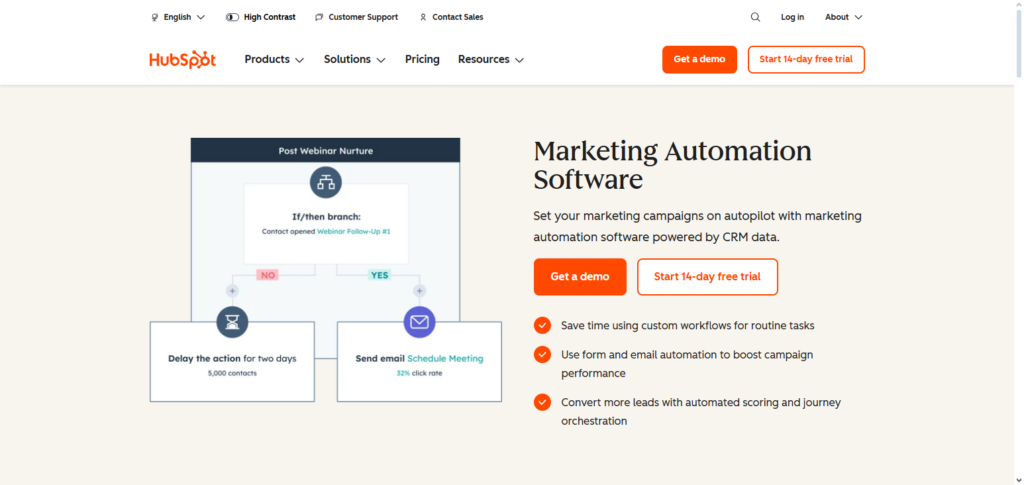Image resolution: width=1024 pixels, height=485 pixels.
Task: Open the English language dropdown
Action: 178,18
